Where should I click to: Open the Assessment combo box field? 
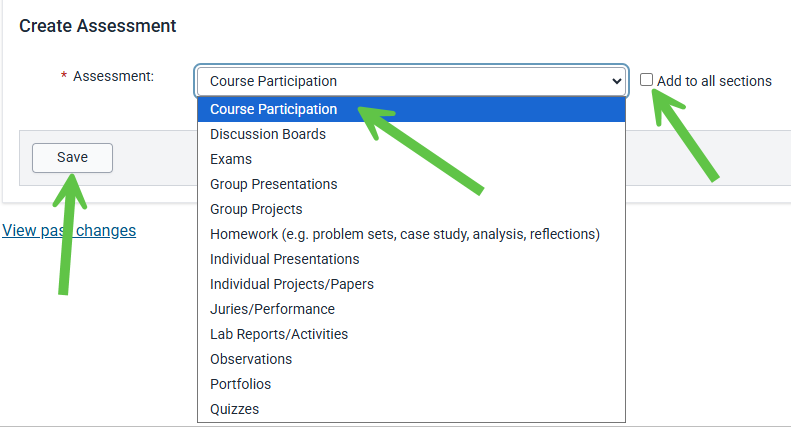[411, 81]
